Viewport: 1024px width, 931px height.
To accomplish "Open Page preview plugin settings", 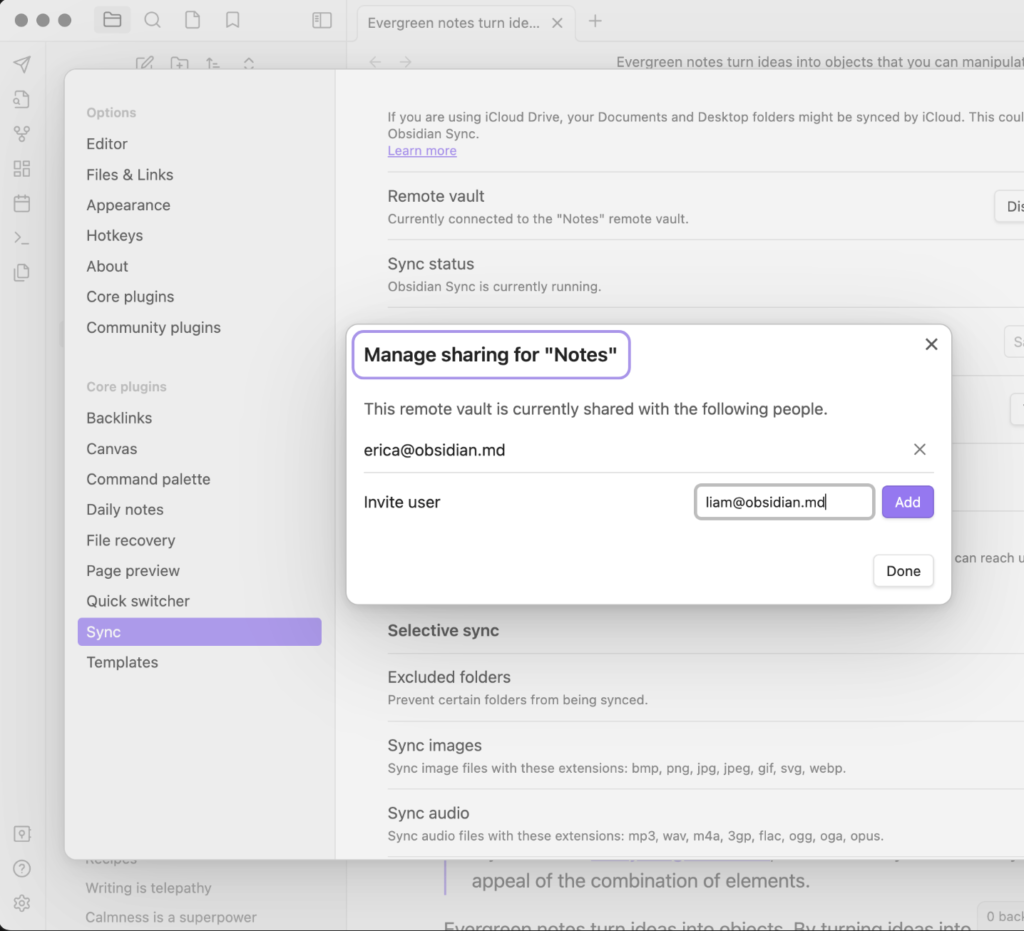I will [x=133, y=571].
